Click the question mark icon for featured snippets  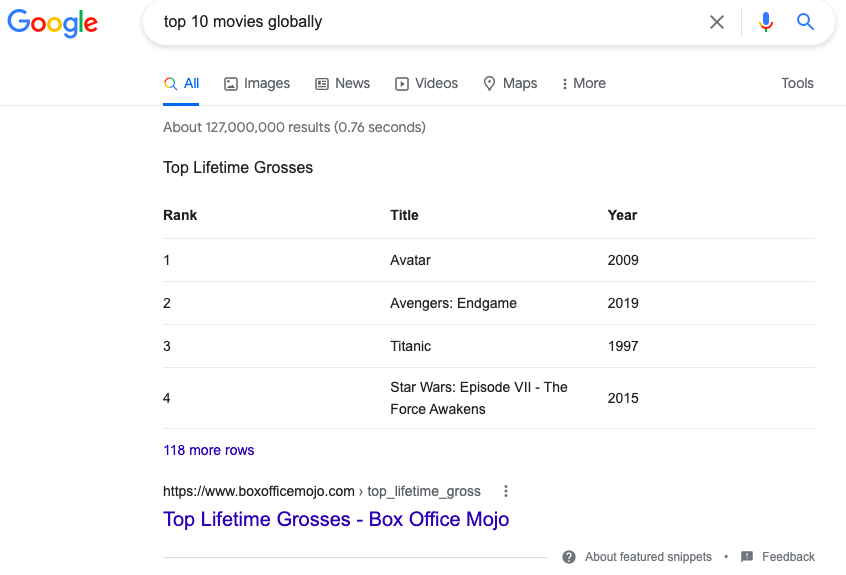coord(569,557)
